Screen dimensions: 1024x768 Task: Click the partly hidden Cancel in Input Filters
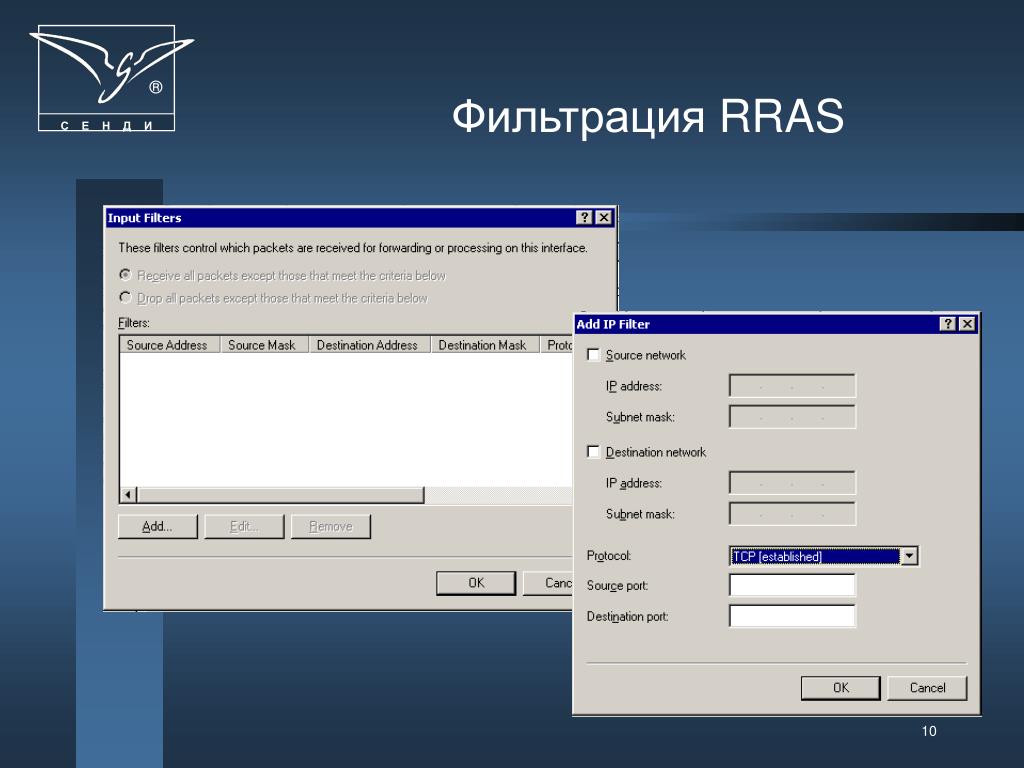pos(548,583)
